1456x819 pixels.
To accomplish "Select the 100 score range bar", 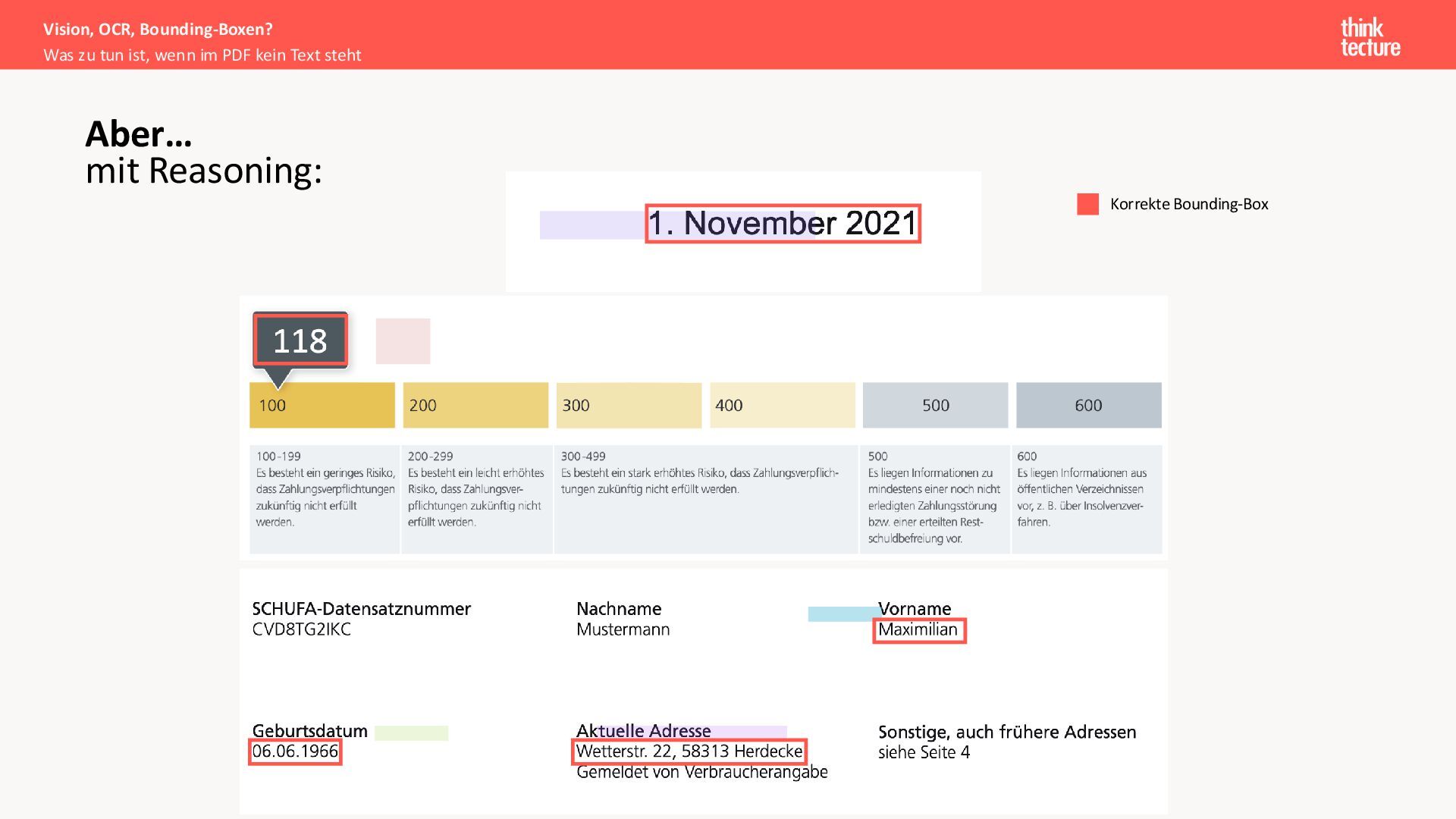I will coord(322,405).
